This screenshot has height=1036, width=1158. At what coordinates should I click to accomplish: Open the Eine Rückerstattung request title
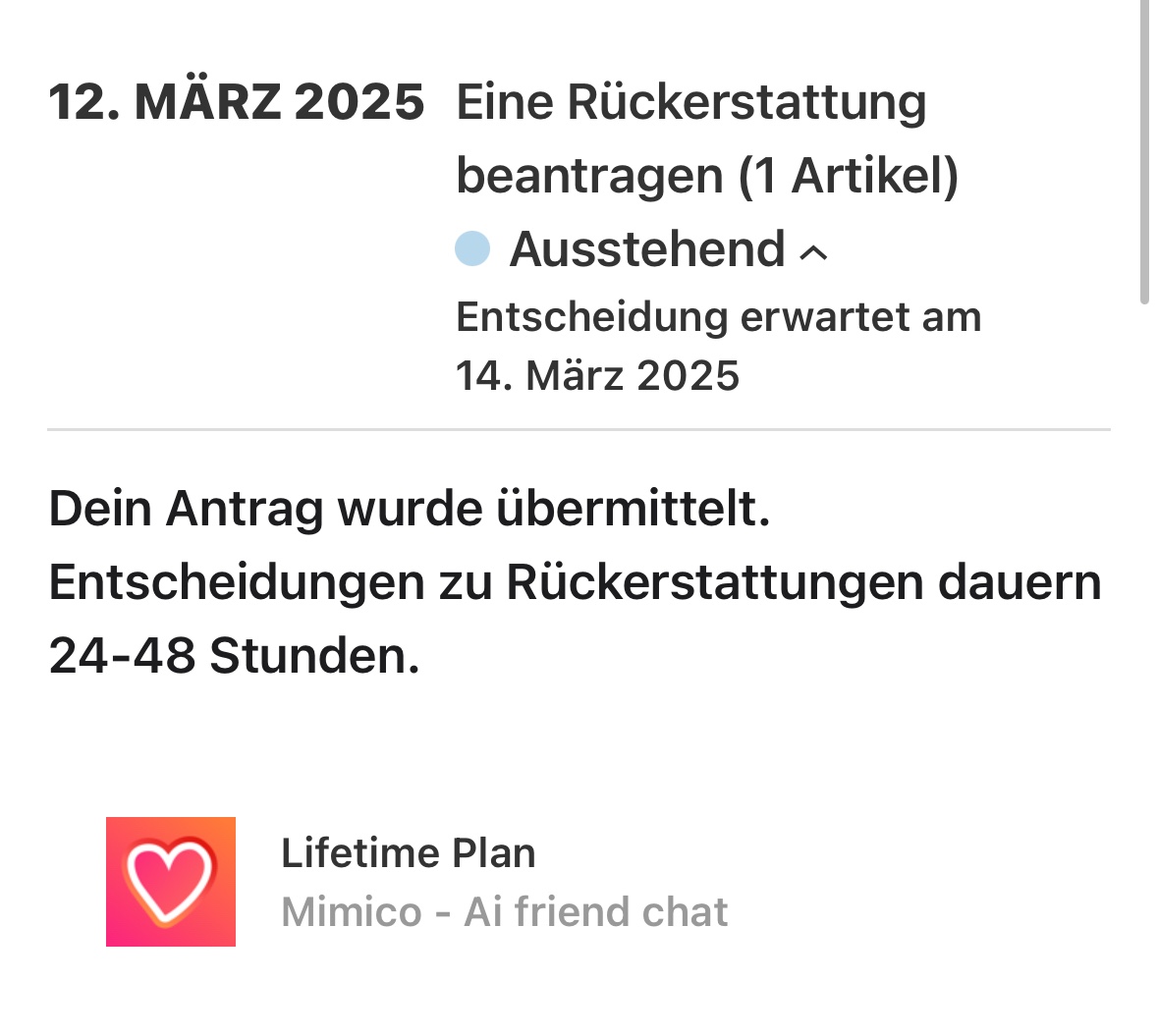coord(691,102)
